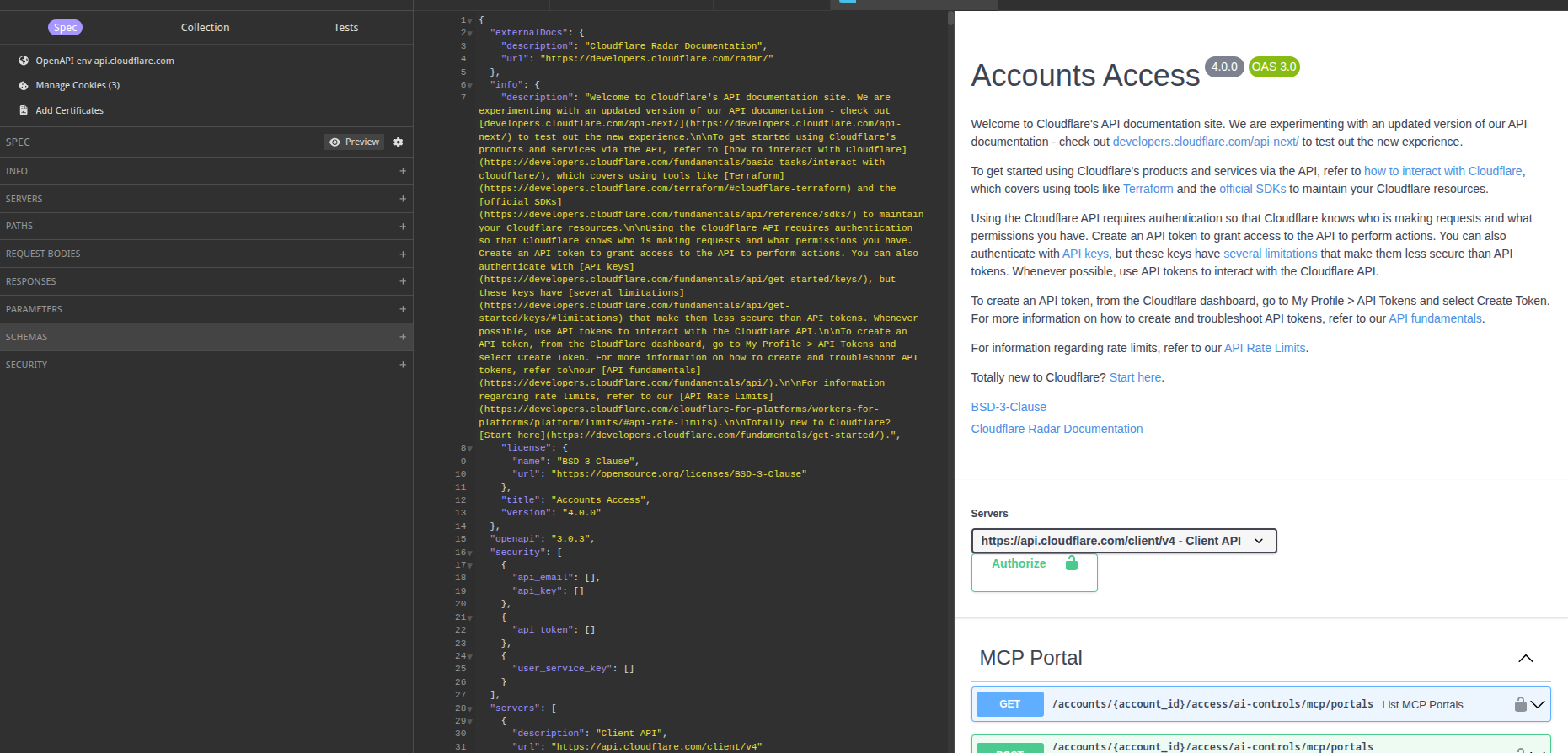Click the 'API keys' link
Viewport: 1568px width, 753px height.
1085,254
